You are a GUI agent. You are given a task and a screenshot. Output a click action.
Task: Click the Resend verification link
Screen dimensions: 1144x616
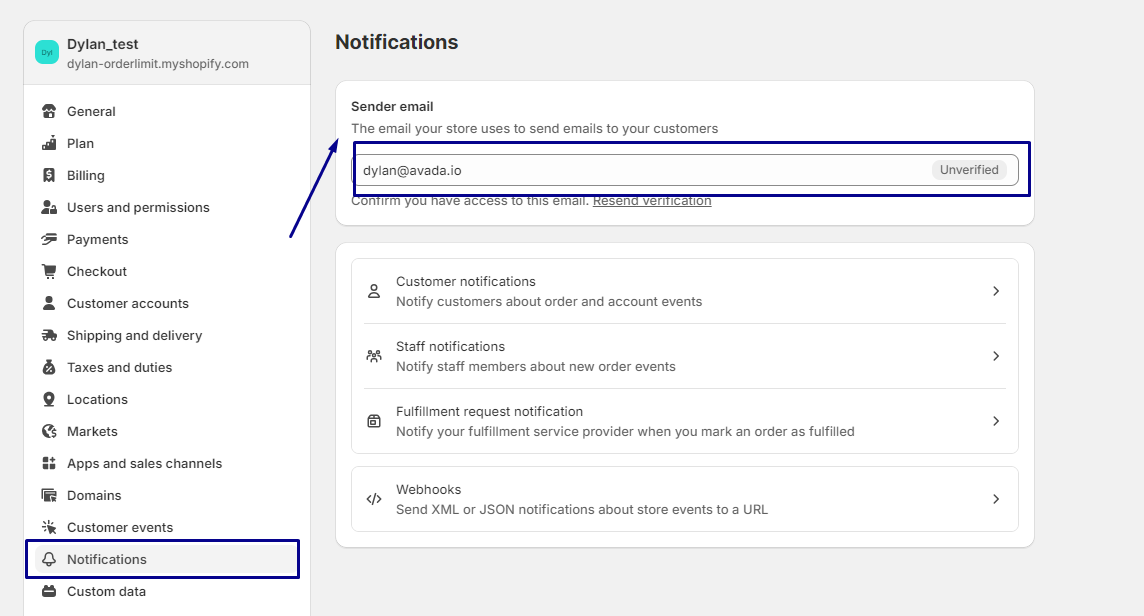(651, 200)
